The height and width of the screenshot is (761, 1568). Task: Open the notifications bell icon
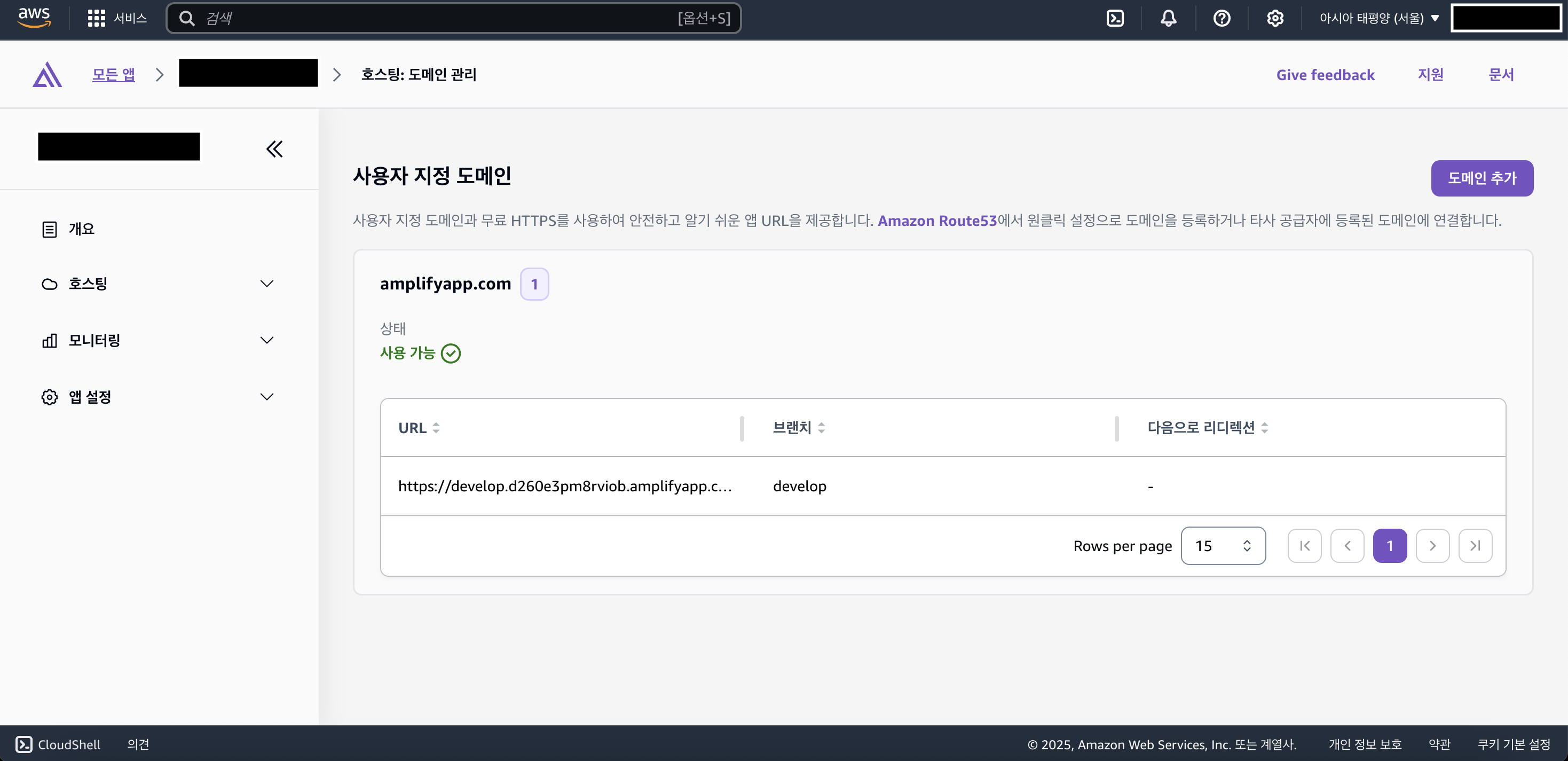click(x=1168, y=18)
